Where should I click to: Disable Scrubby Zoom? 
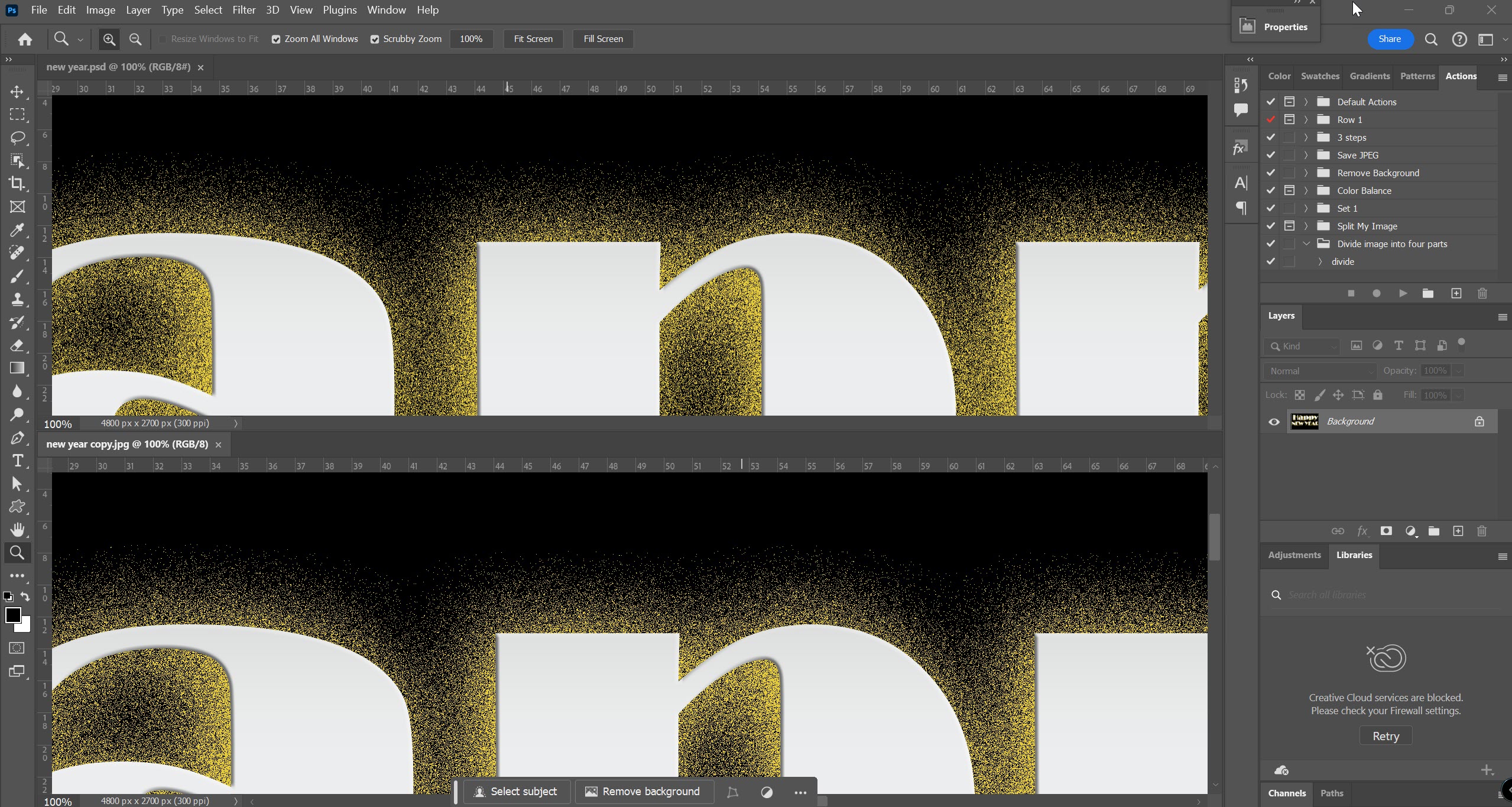coord(374,39)
